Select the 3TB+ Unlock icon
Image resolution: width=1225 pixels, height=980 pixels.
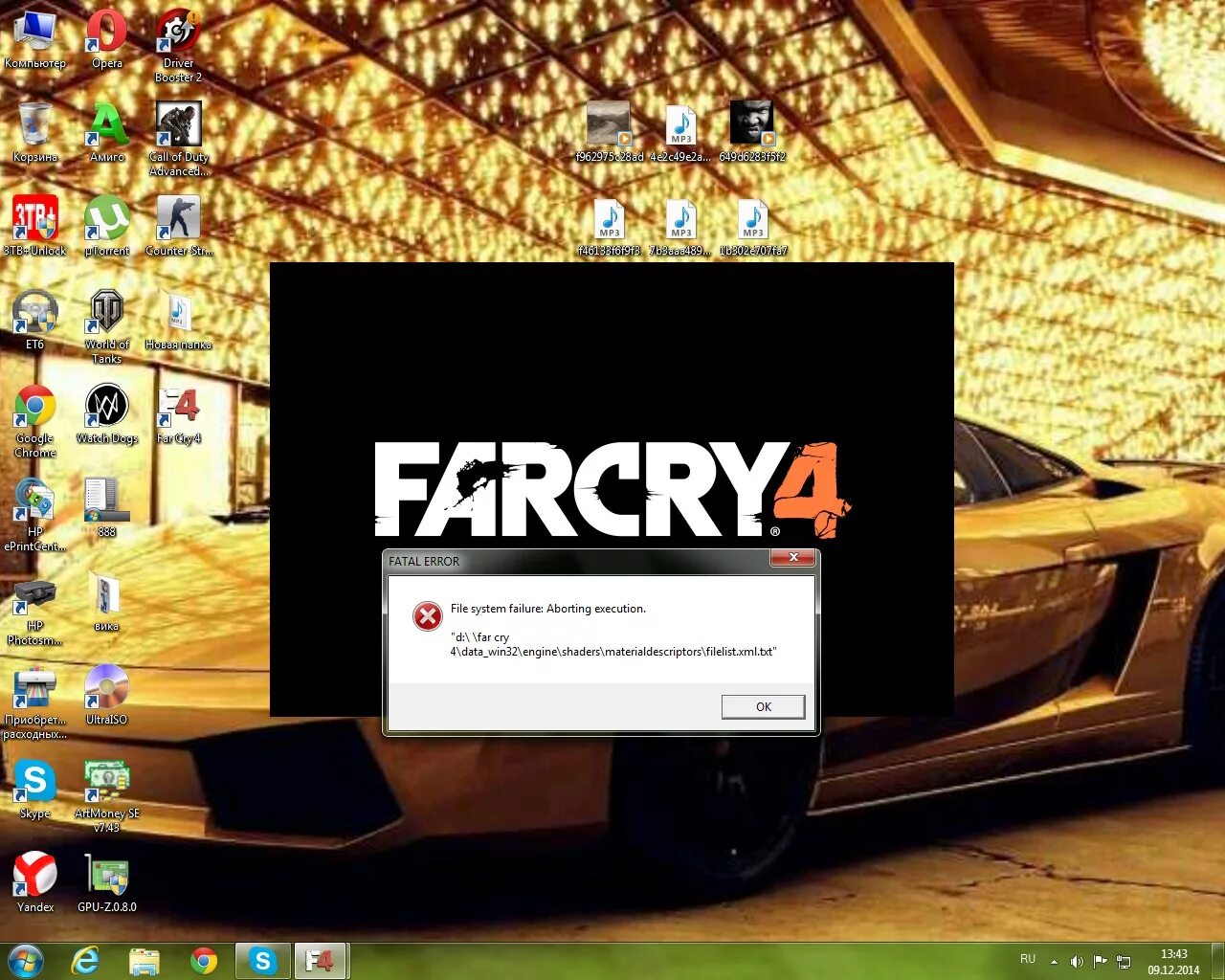(35, 226)
